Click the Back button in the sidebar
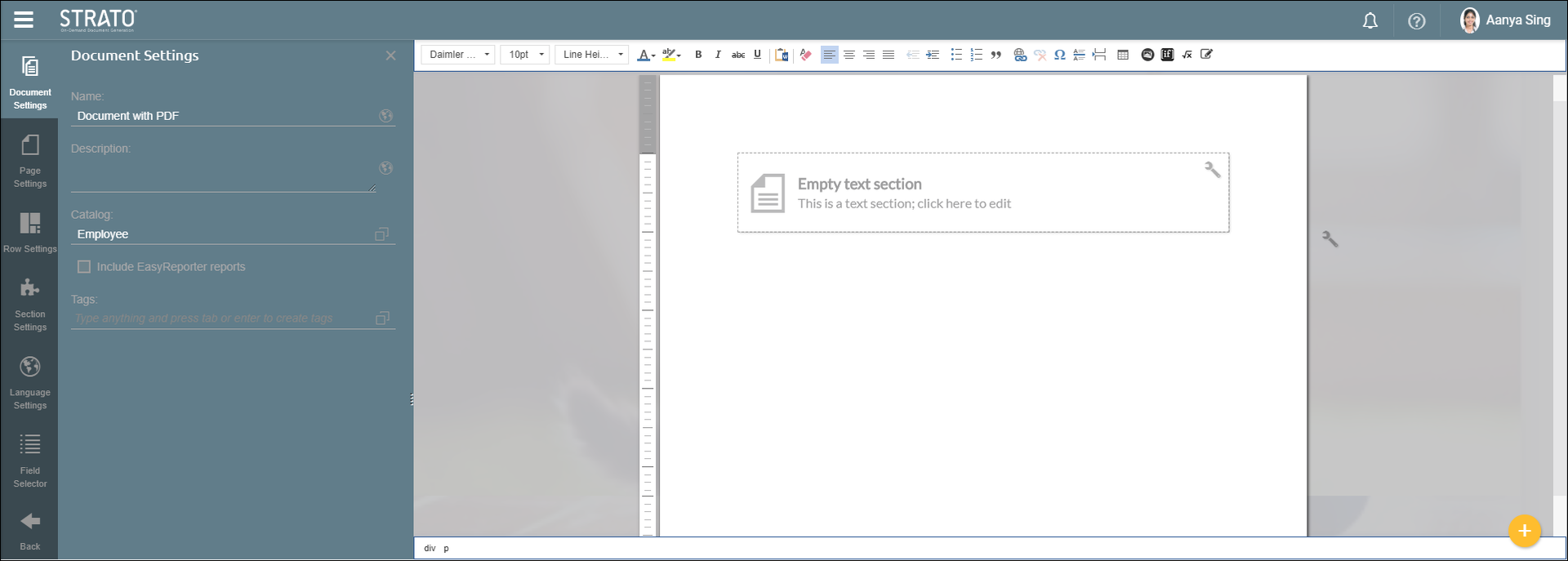 pyautogui.click(x=30, y=530)
